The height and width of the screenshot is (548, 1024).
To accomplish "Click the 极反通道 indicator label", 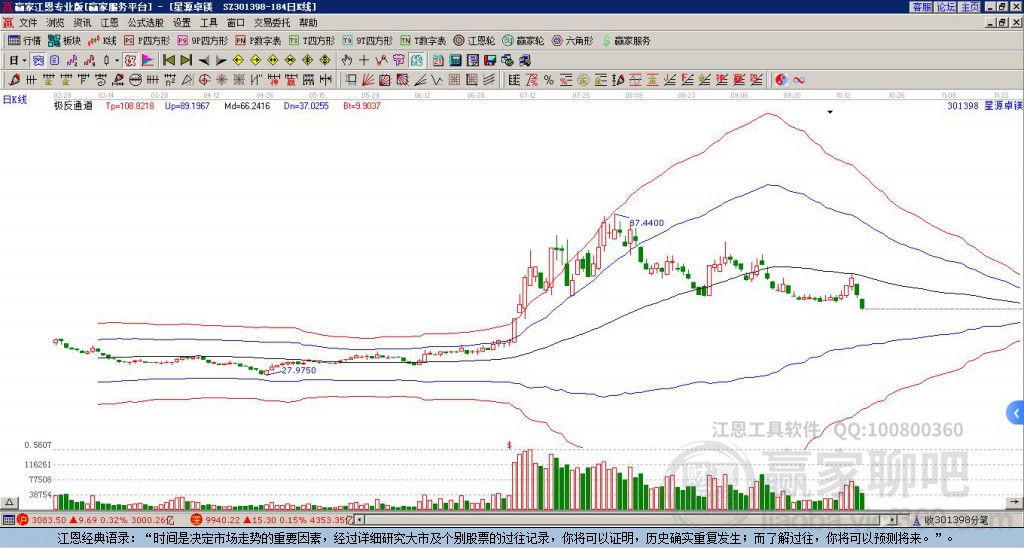I will click(72, 106).
